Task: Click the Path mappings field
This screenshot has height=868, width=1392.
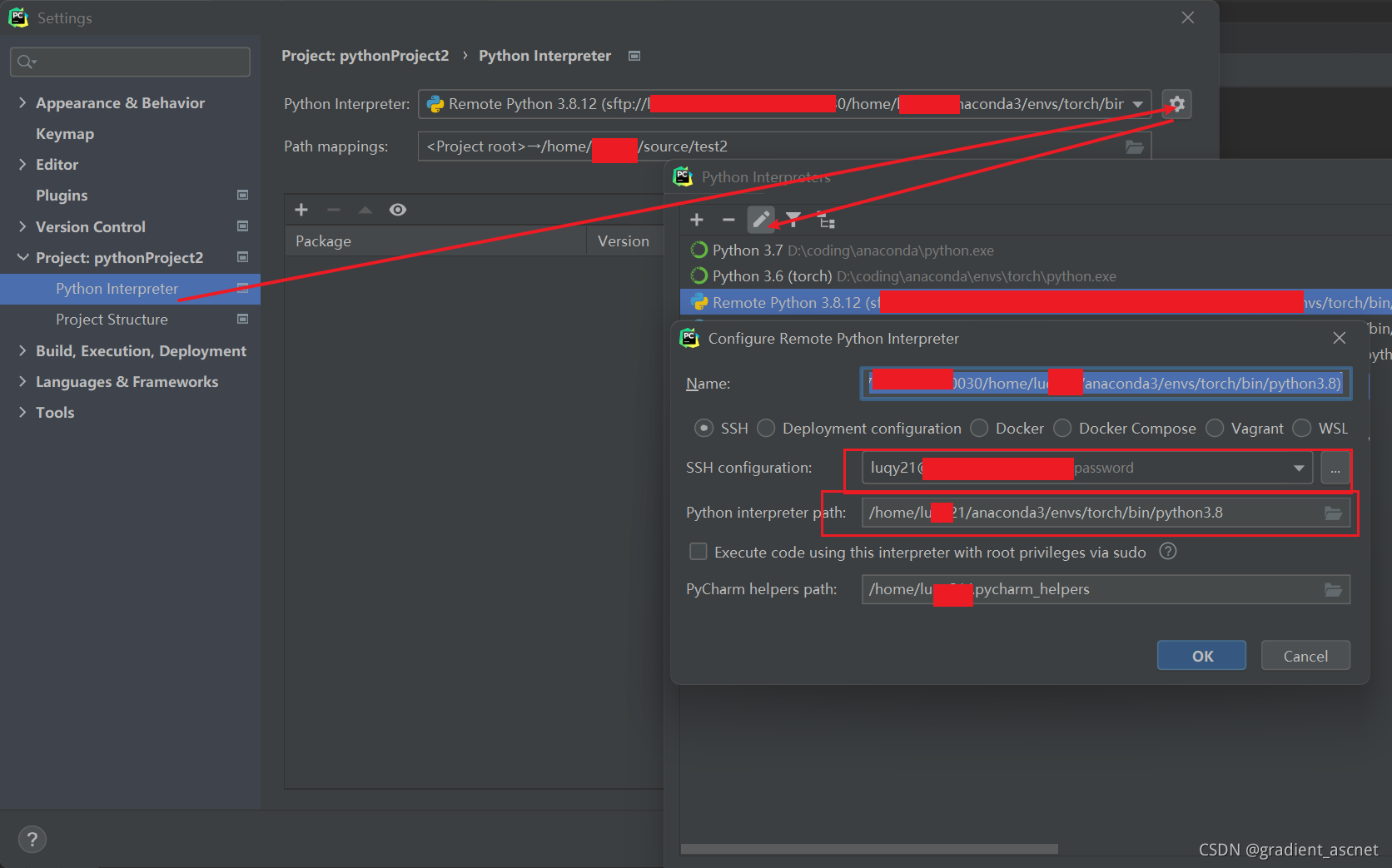Action: click(x=784, y=146)
